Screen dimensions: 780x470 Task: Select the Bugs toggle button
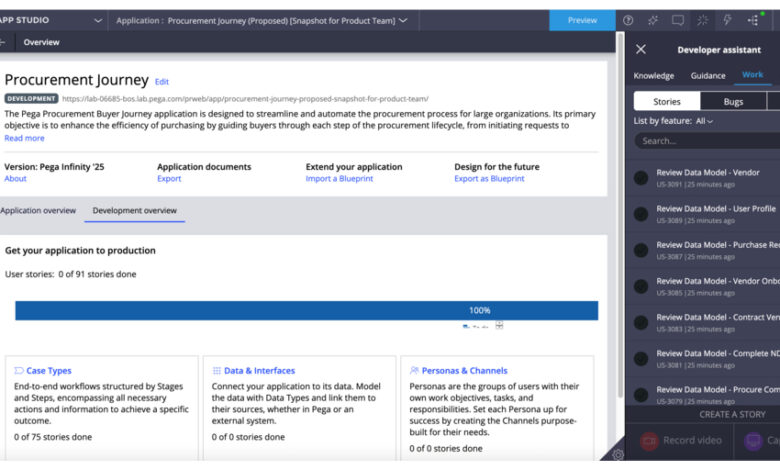pos(733,101)
